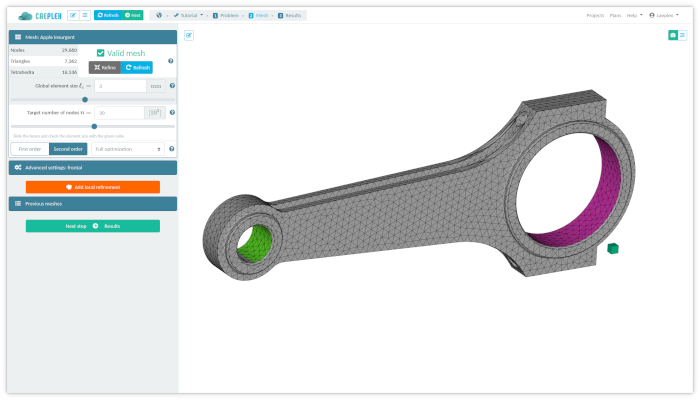Click the list icon beside the edit button
Screen dimensions: 700x400
point(84,16)
